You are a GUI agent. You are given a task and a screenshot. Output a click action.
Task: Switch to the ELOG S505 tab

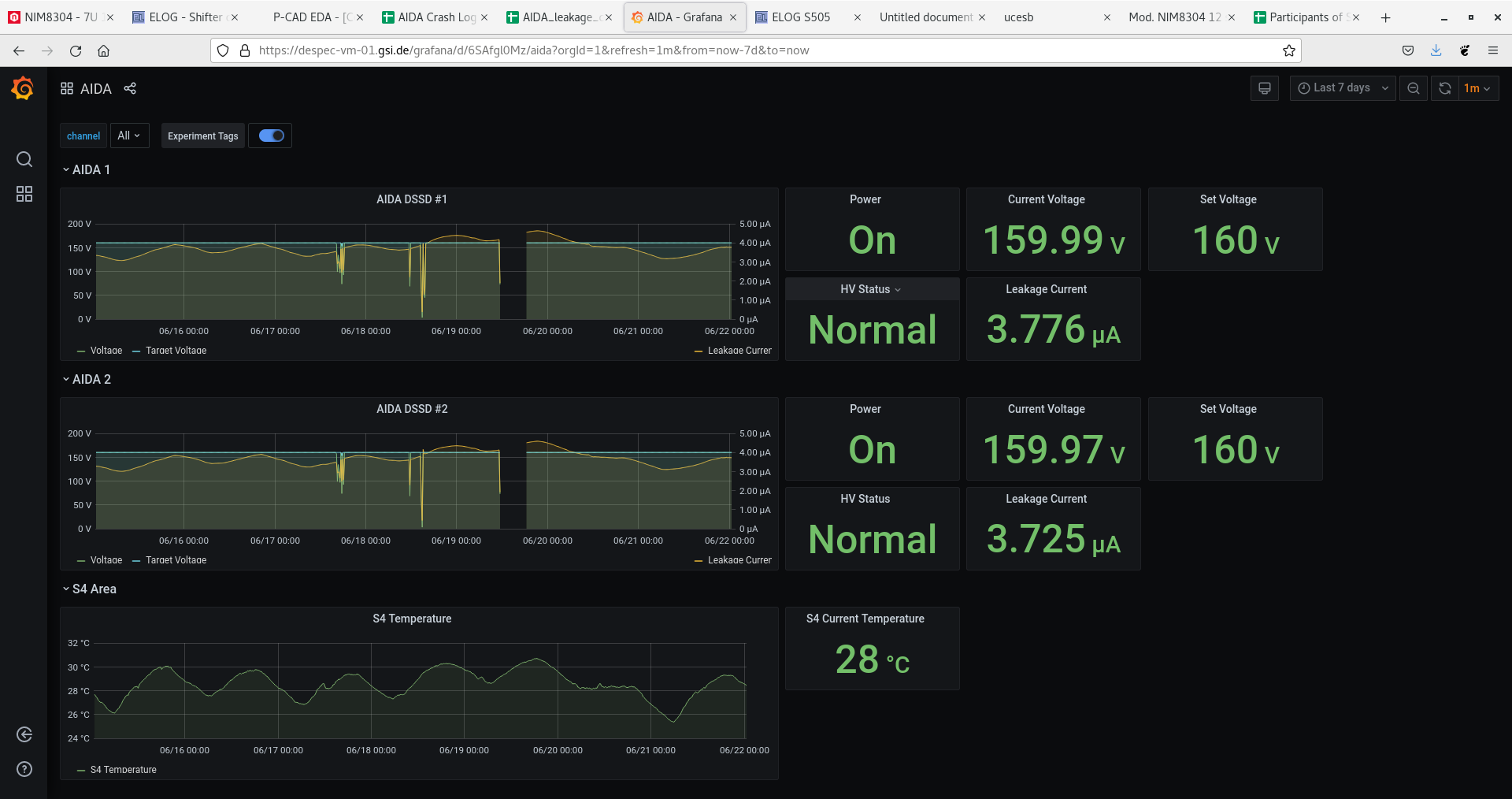(x=808, y=17)
